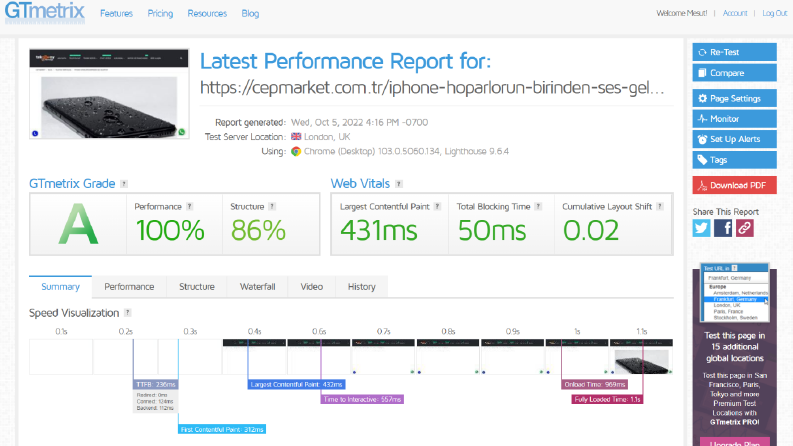The width and height of the screenshot is (793, 446).
Task: Click the Re-Test button
Action: [734, 52]
